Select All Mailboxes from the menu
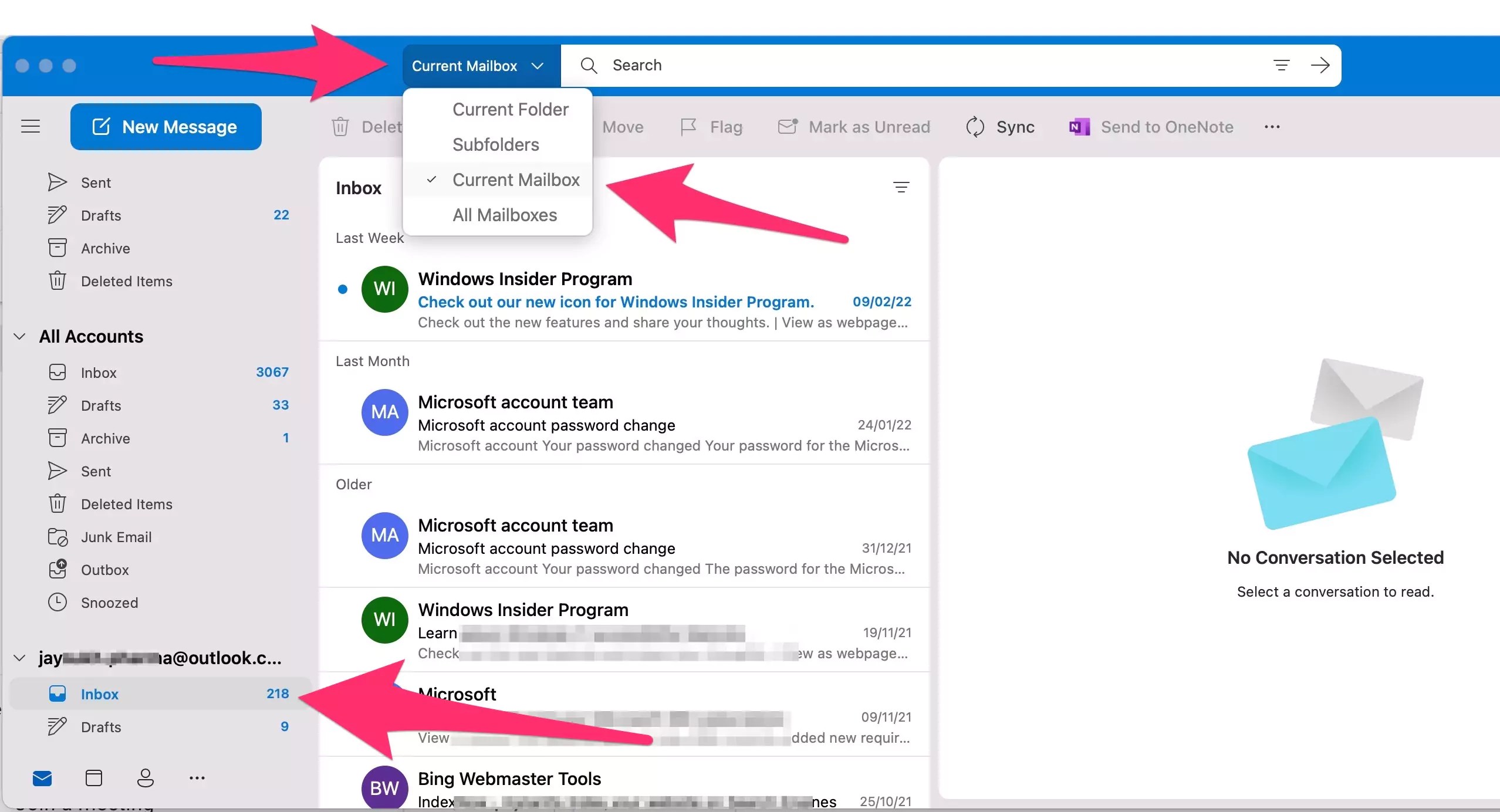The height and width of the screenshot is (812, 1500). tap(504, 215)
